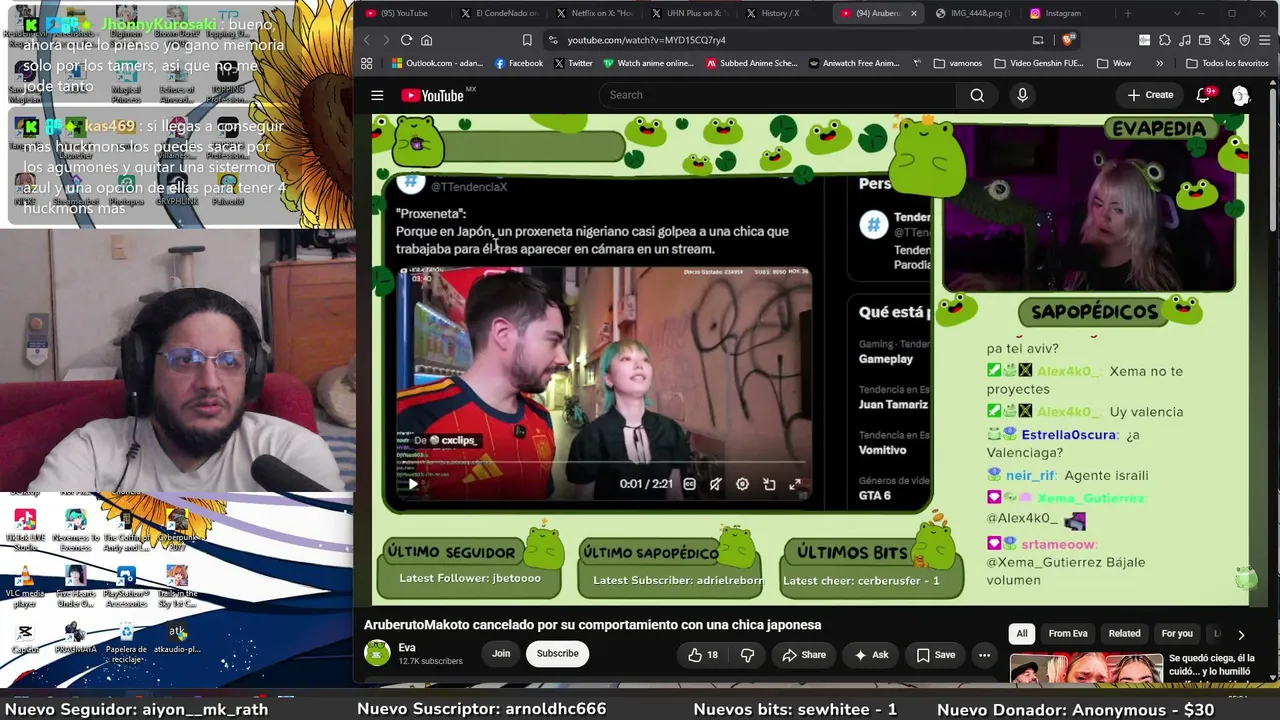Screen dimensions: 1280x720
Task: Reload the page in the browser
Action: click(406, 40)
